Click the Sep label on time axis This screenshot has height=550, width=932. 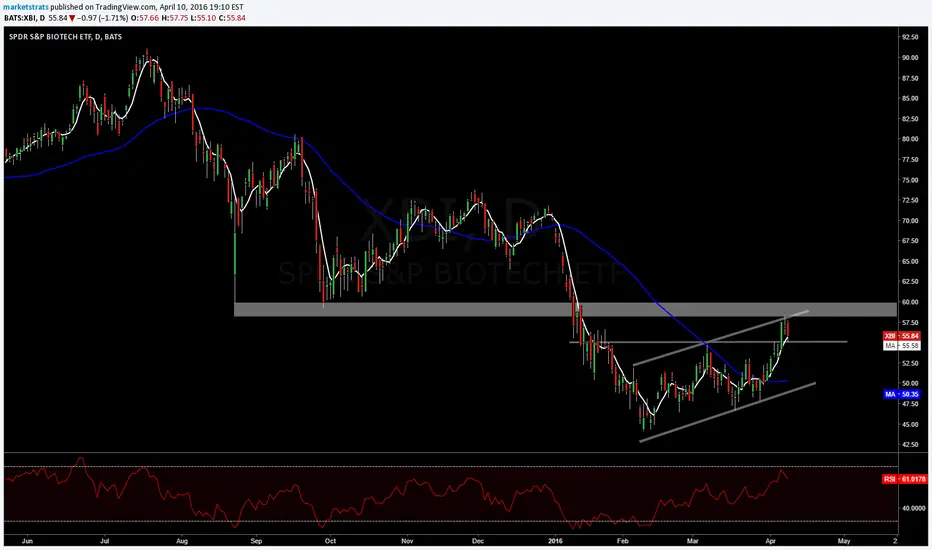click(256, 541)
